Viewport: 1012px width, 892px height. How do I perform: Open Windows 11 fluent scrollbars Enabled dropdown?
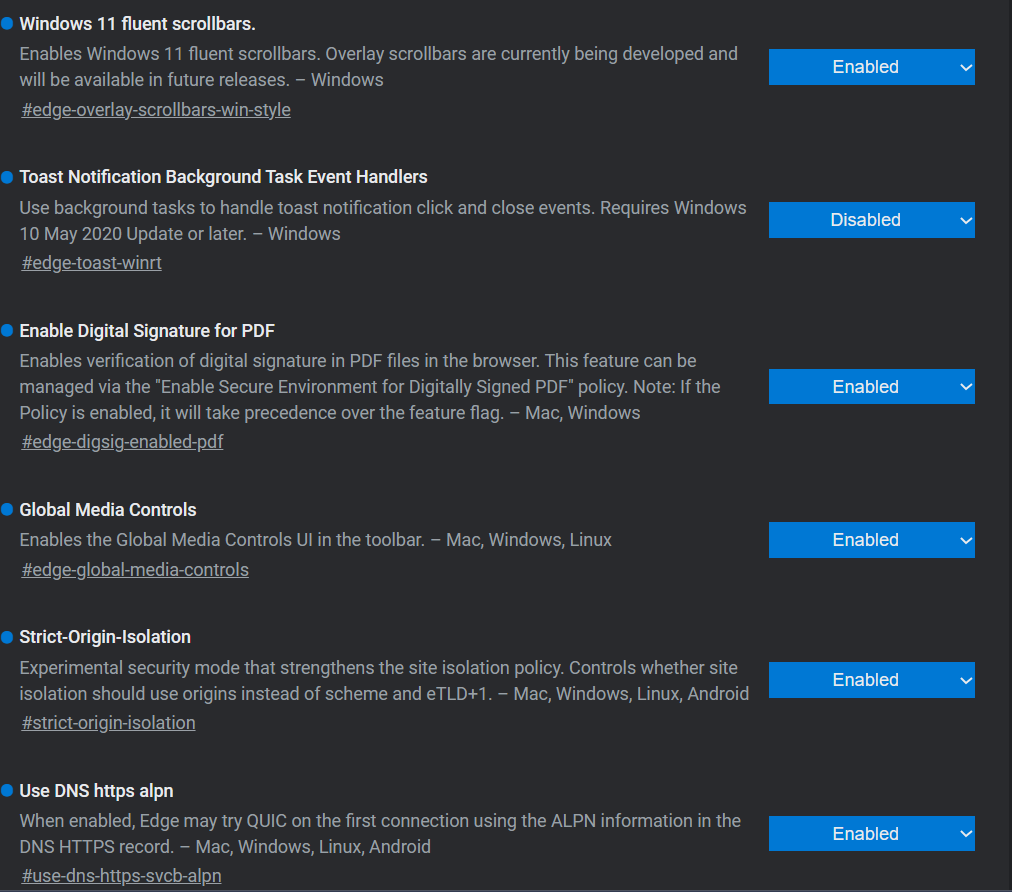871,66
